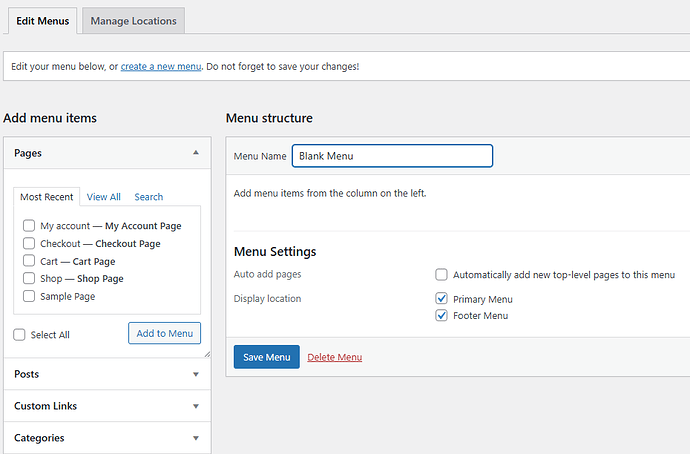Uncheck the Primary Menu display location
This screenshot has width=690, height=454.
click(x=441, y=299)
